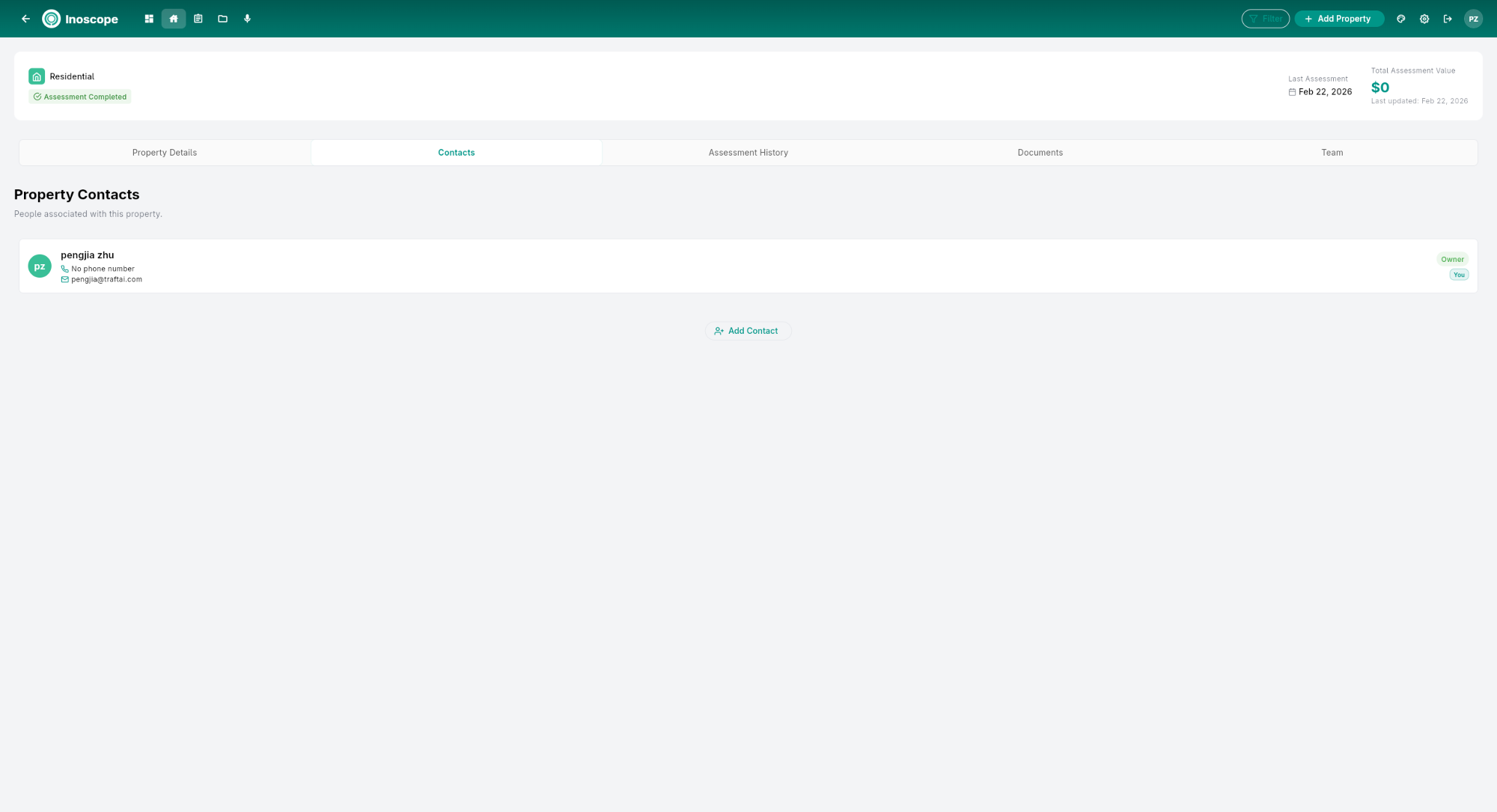This screenshot has width=1497, height=812.
Task: Click the Add Contact button
Action: pyautogui.click(x=748, y=330)
